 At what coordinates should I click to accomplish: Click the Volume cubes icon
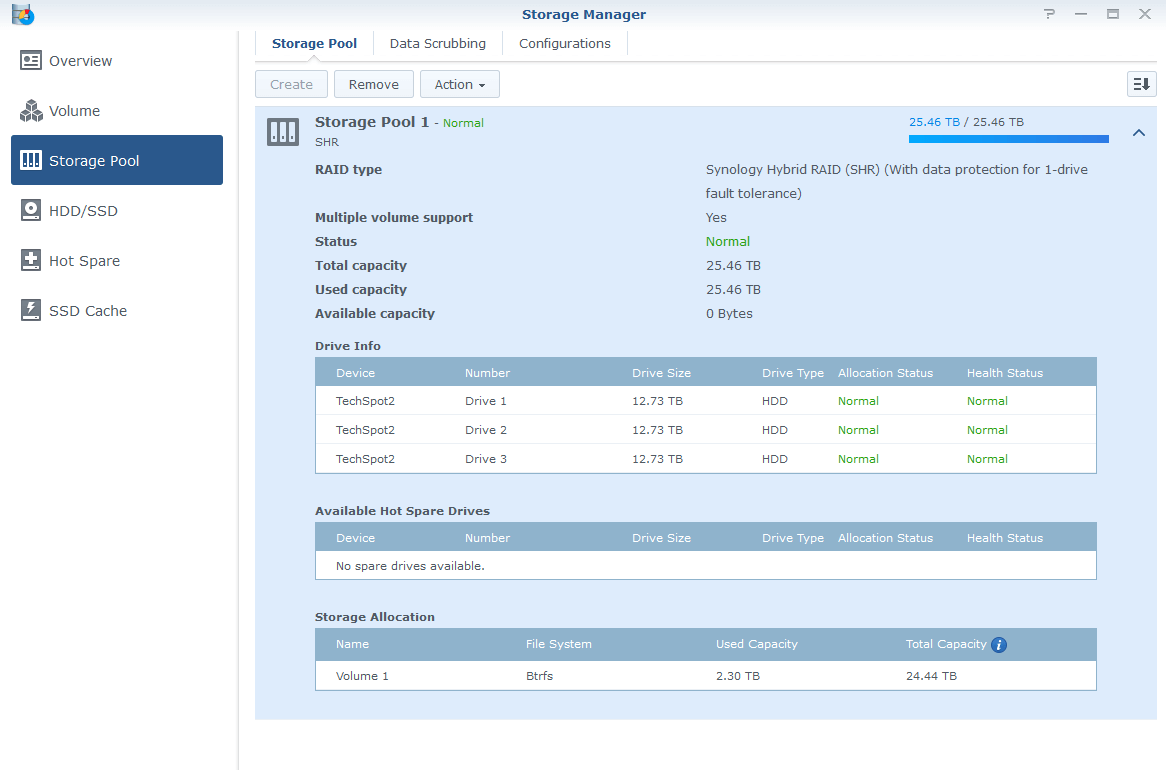pos(31,111)
